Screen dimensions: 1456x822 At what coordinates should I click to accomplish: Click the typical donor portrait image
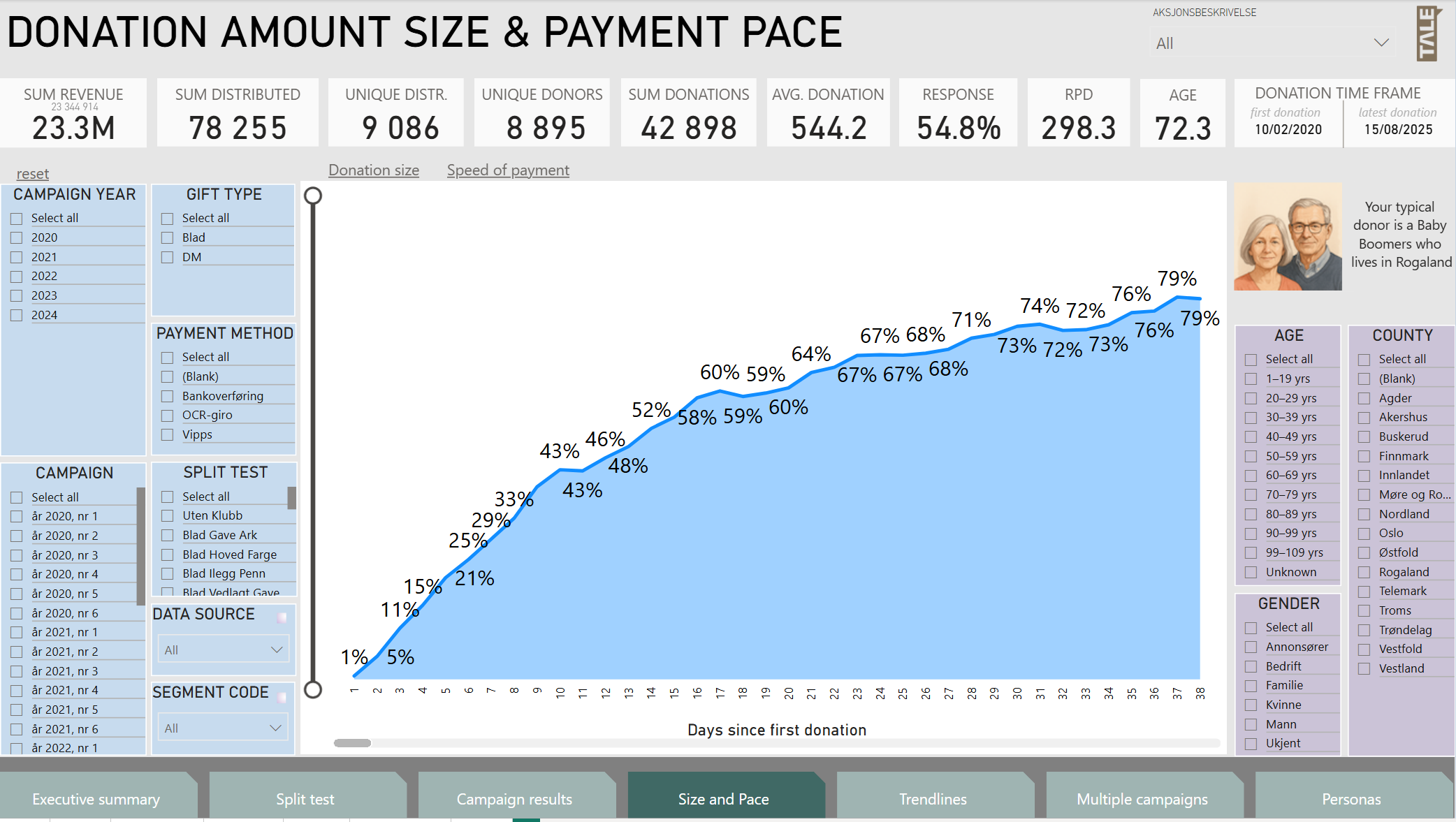coord(1288,237)
